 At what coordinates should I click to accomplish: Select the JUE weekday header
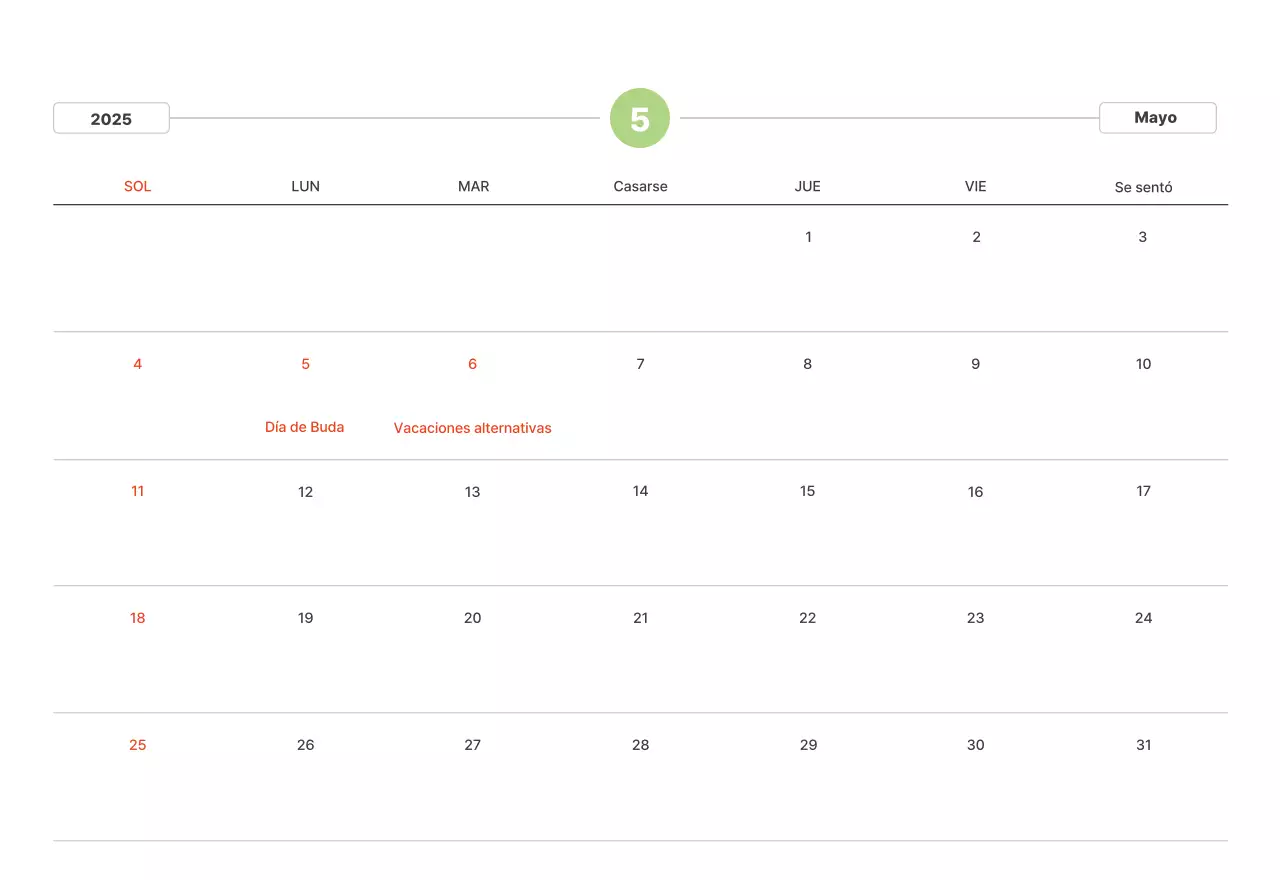click(808, 187)
